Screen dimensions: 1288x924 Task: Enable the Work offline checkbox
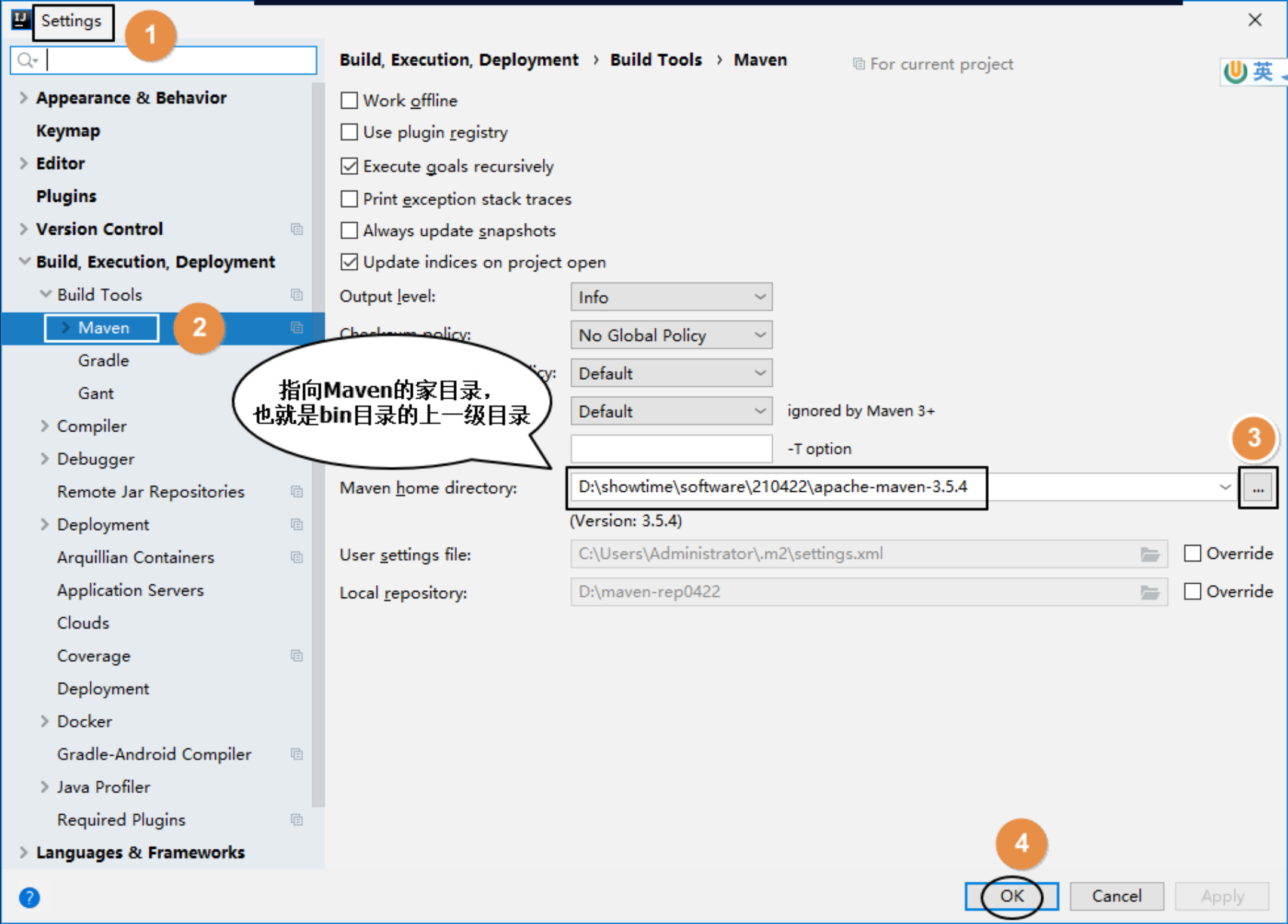click(x=349, y=100)
